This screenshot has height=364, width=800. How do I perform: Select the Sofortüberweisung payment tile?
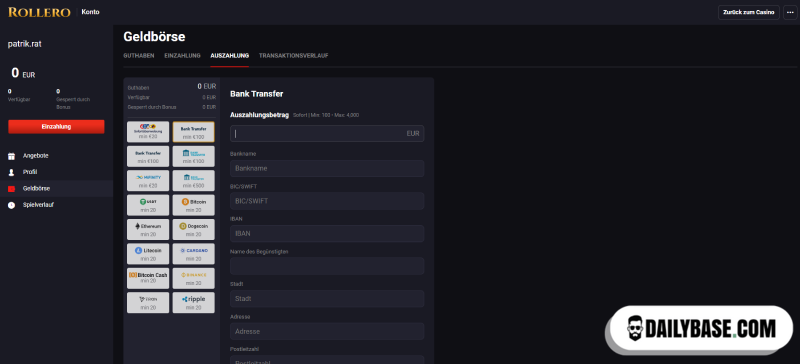click(148, 132)
